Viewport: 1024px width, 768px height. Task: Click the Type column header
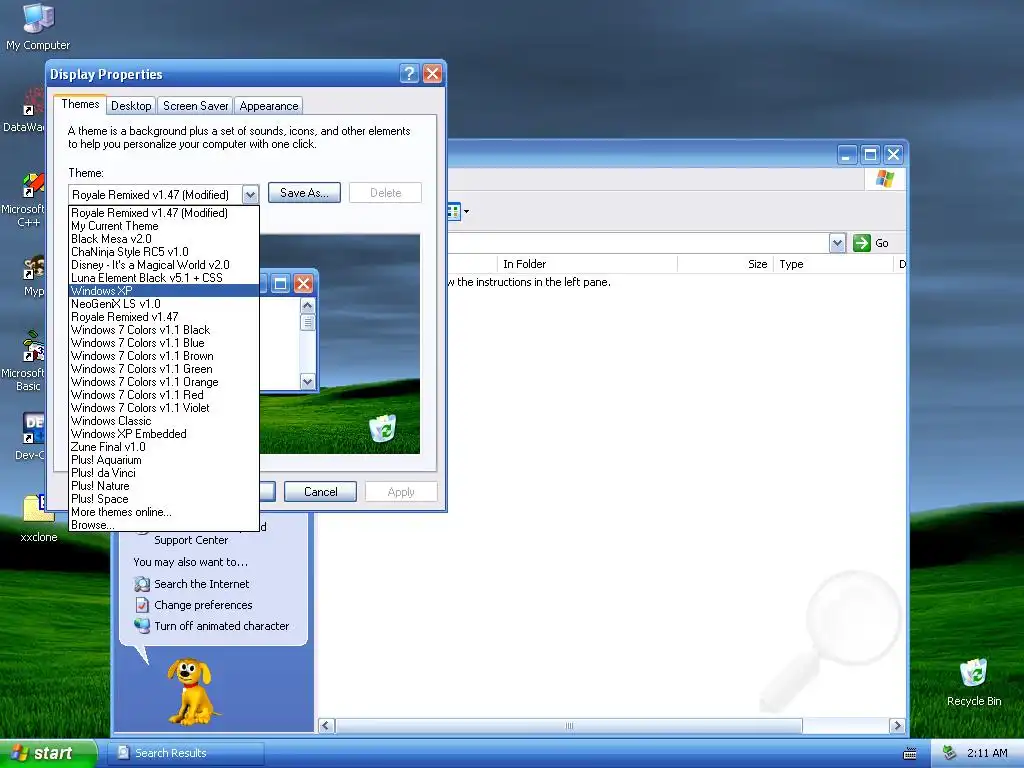click(833, 264)
